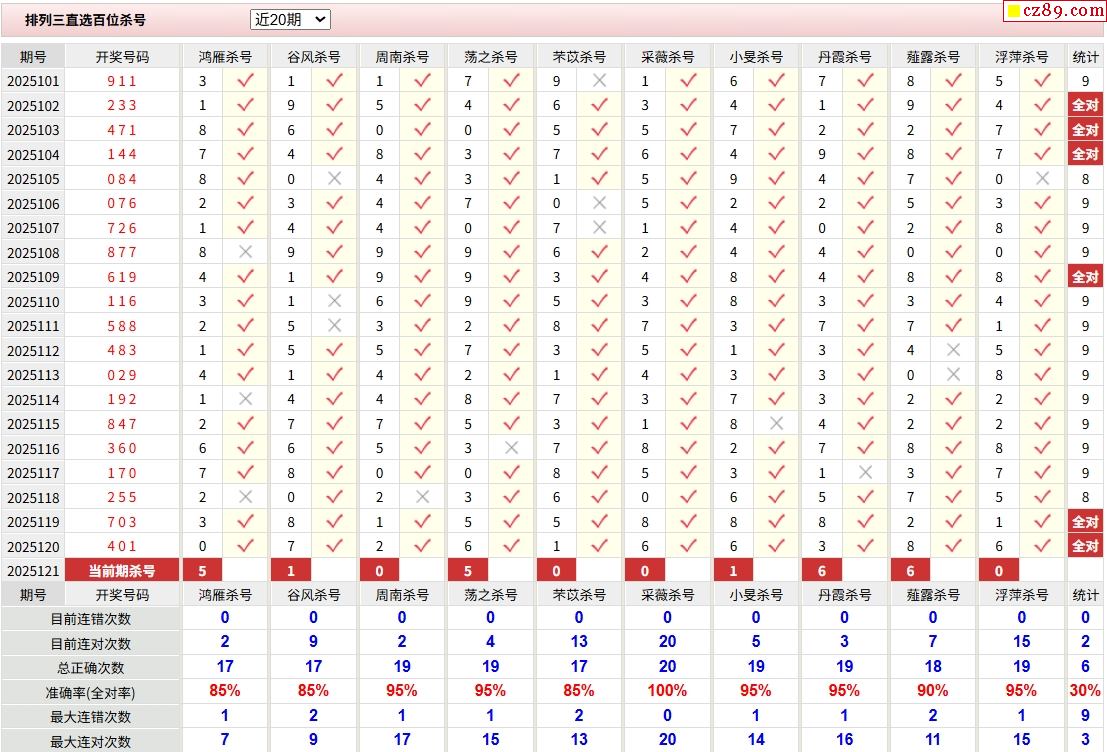This screenshot has width=1107, height=752.
Task: Click the 90% accuracy value under 薤露杀号
Action: pyautogui.click(x=933, y=691)
